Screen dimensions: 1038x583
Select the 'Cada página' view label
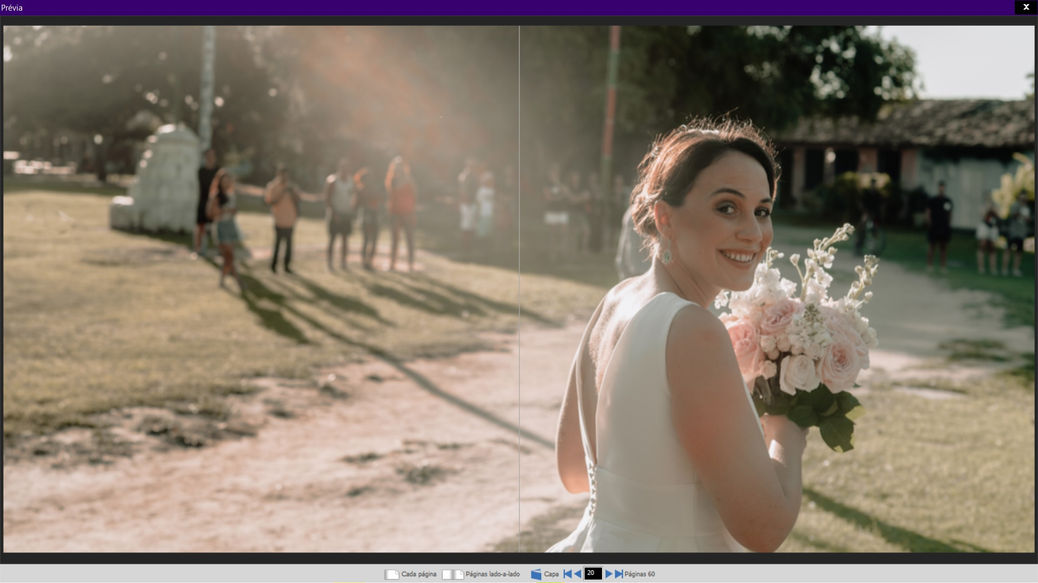[x=418, y=574]
